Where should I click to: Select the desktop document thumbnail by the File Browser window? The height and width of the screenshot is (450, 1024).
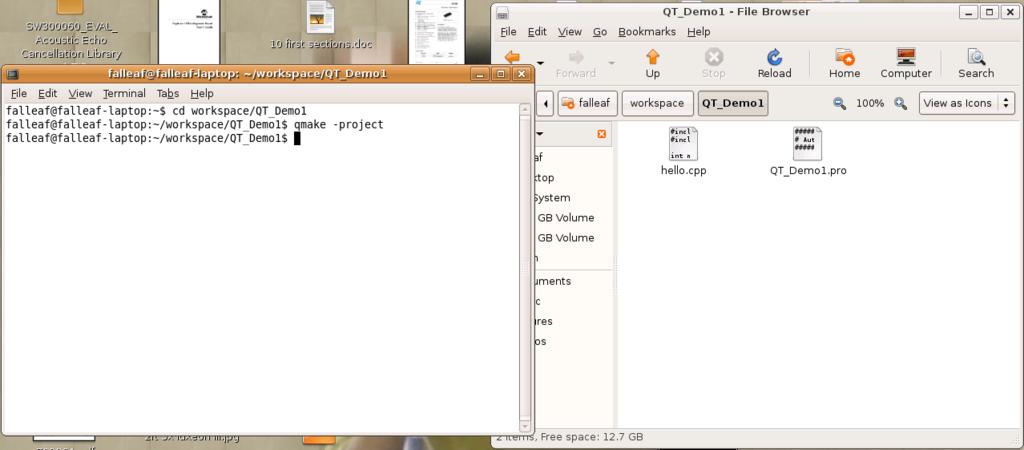[x=436, y=32]
